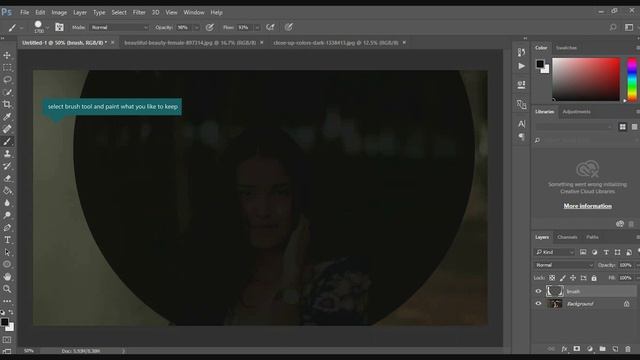
Task: Toggle the brush settings panel button
Action: [59, 27]
